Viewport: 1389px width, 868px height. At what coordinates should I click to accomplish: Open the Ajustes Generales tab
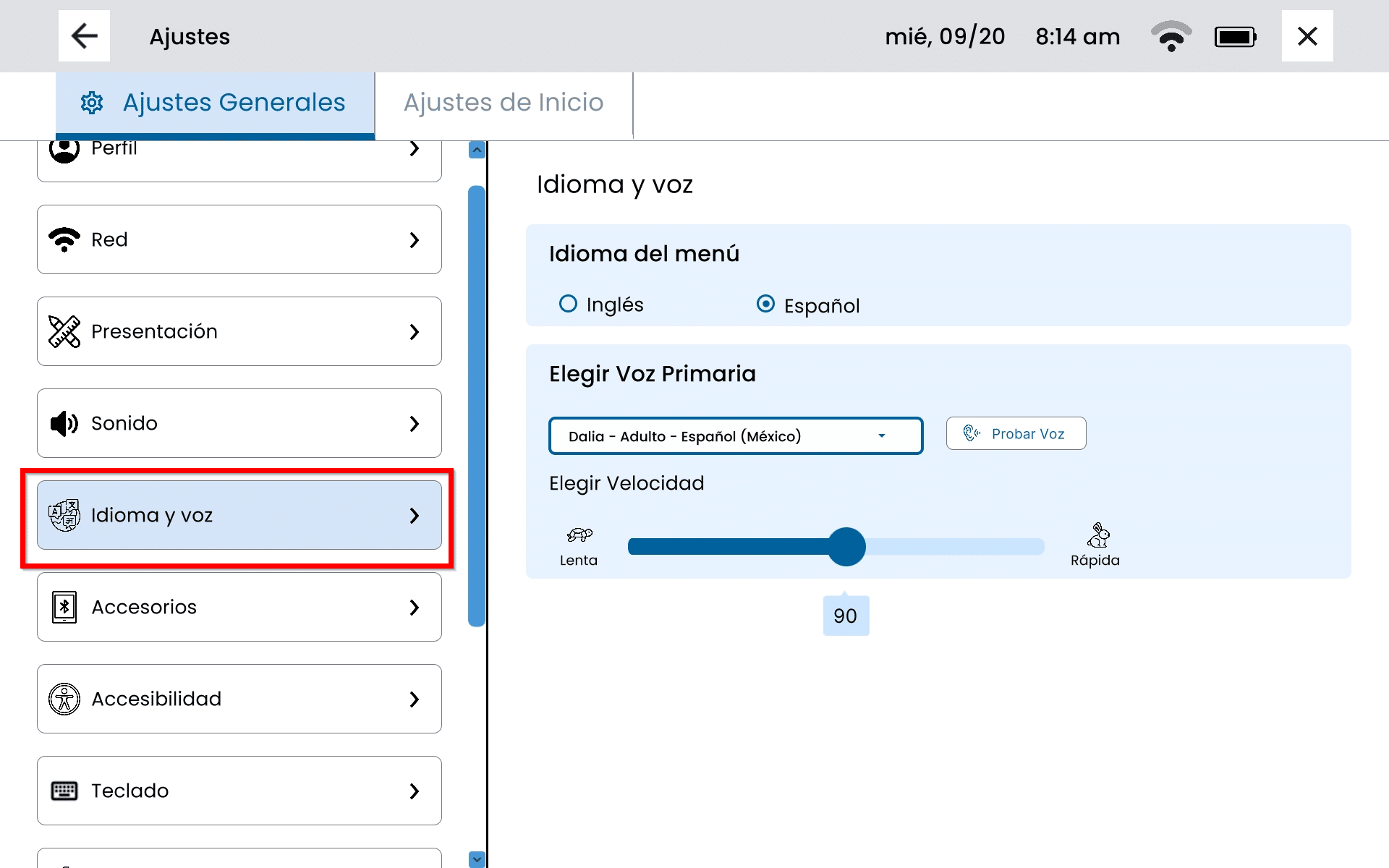click(215, 103)
